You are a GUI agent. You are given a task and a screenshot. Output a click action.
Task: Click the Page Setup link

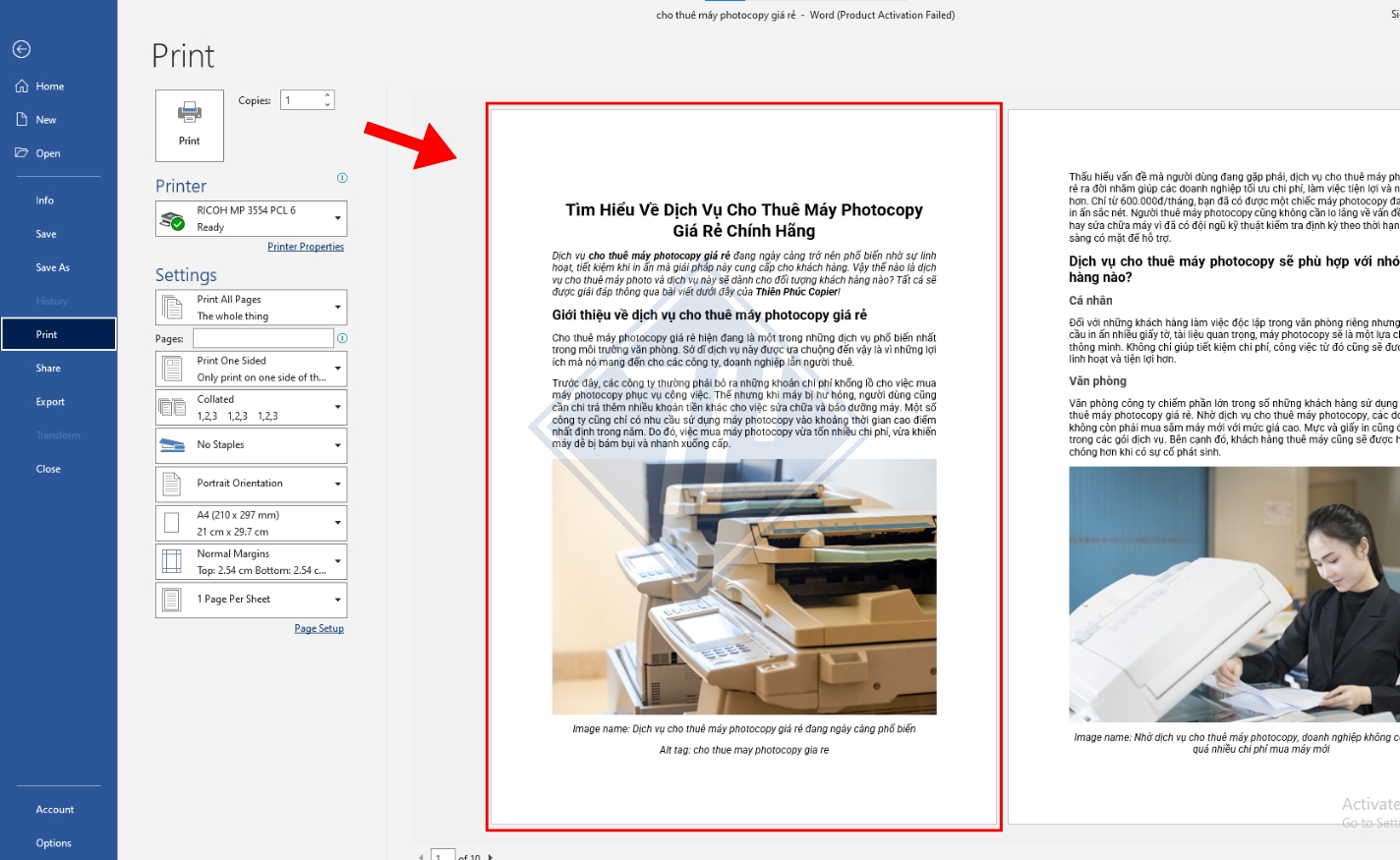319,629
